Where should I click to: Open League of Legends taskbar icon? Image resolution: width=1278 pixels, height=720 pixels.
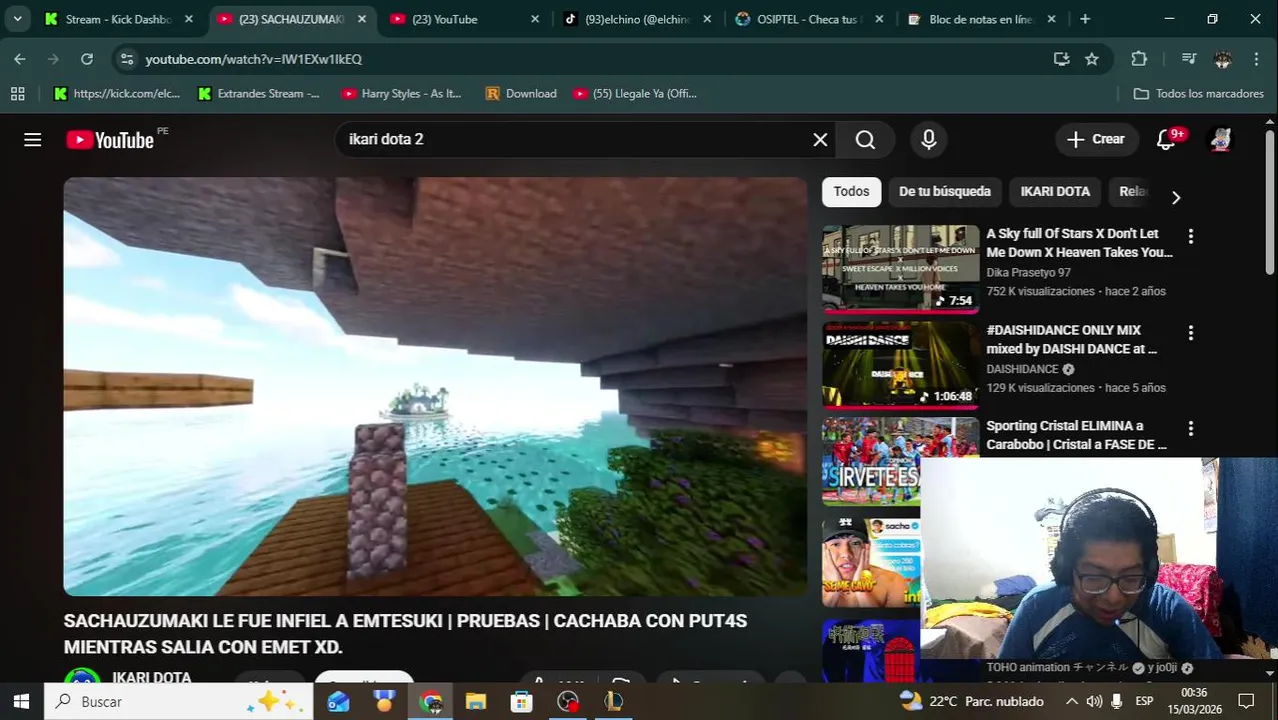coord(613,702)
